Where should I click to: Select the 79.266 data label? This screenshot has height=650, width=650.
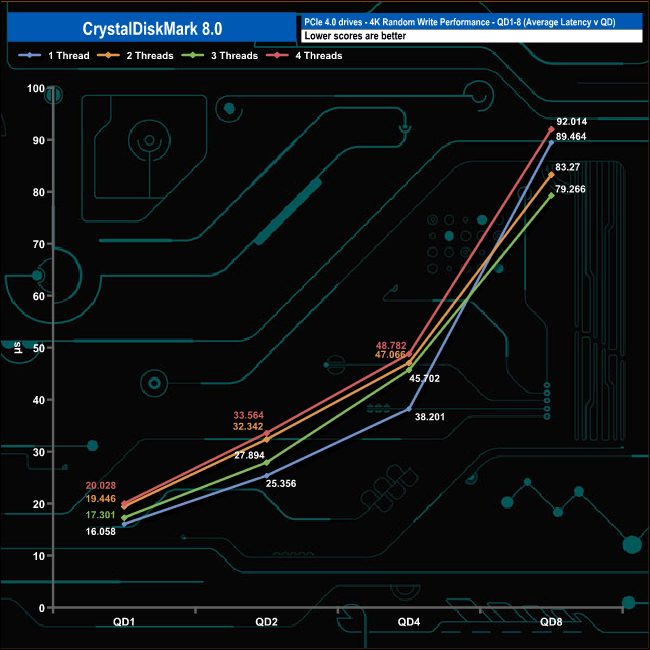[x=570, y=189]
